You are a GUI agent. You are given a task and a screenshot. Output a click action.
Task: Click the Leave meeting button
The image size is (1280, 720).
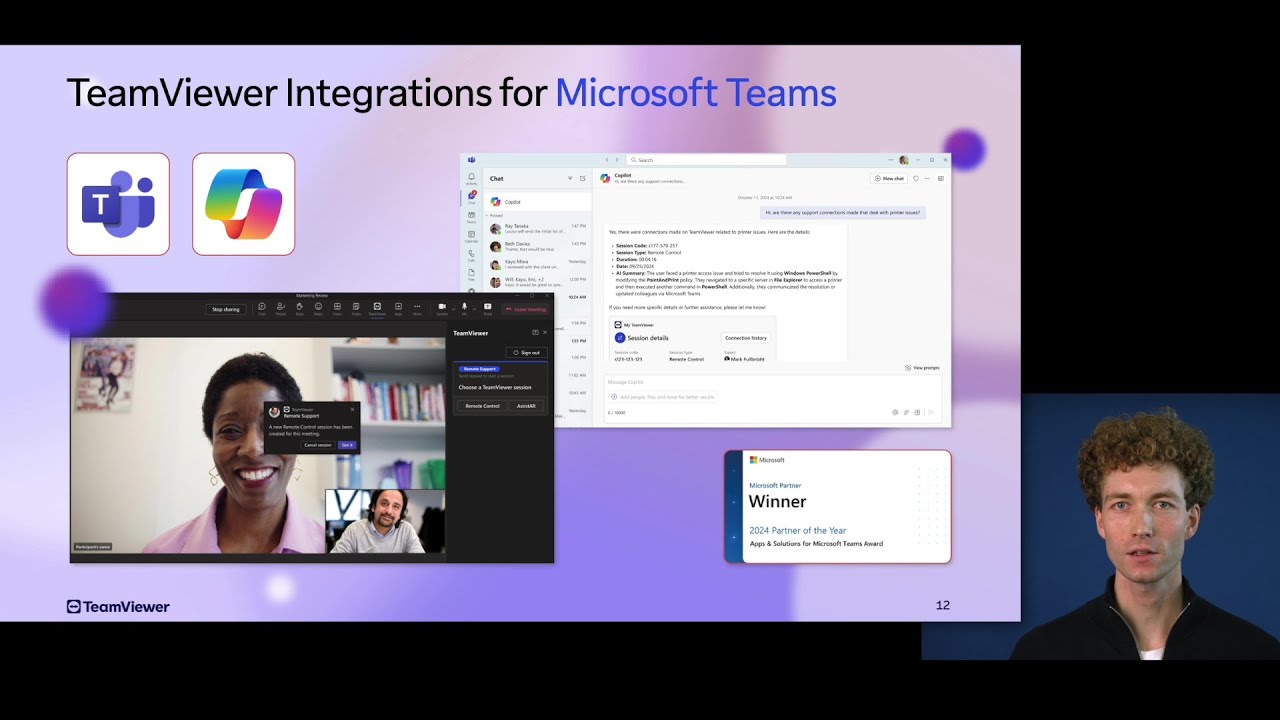tap(525, 309)
